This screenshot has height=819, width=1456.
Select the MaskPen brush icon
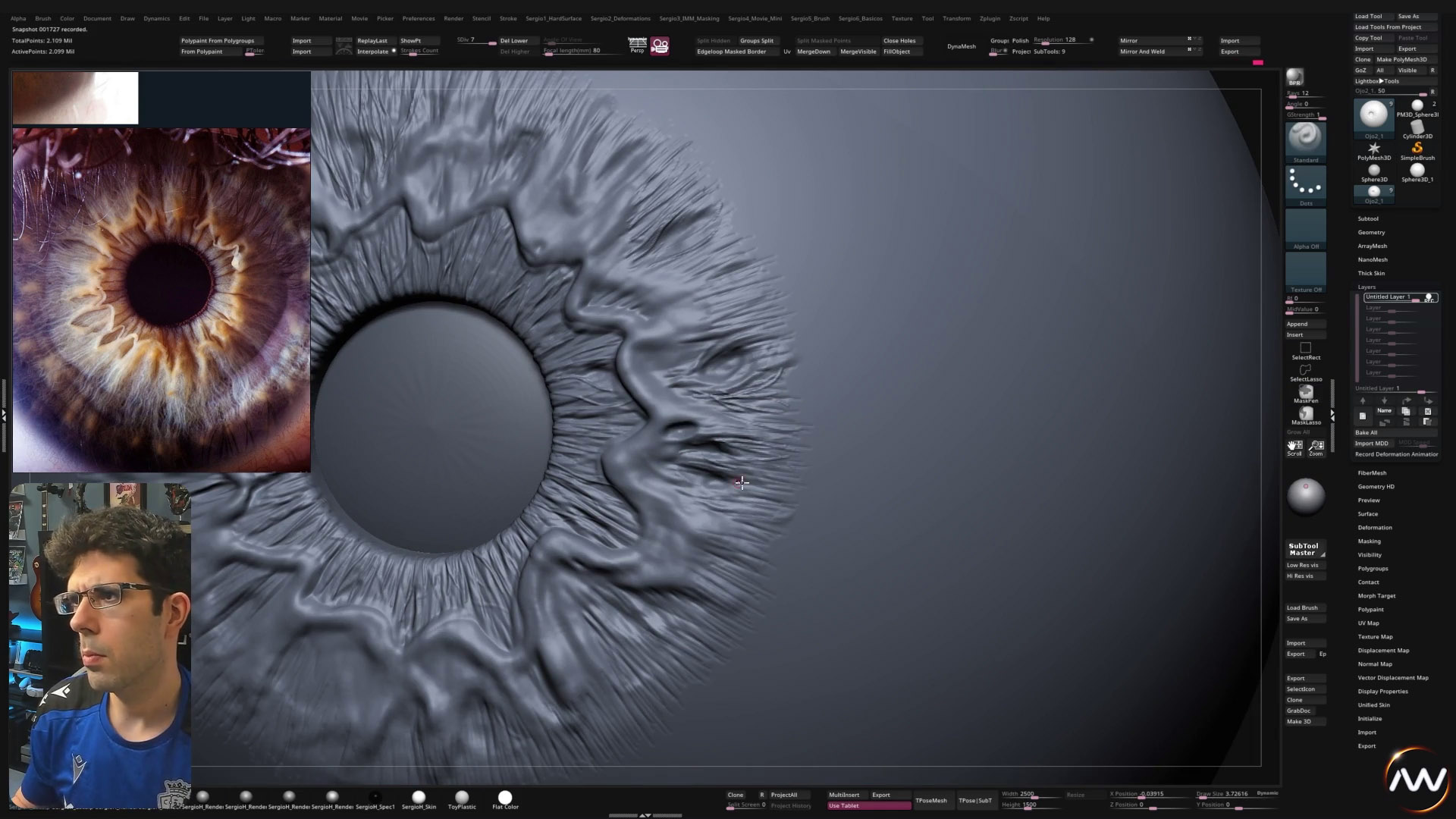(x=1305, y=392)
